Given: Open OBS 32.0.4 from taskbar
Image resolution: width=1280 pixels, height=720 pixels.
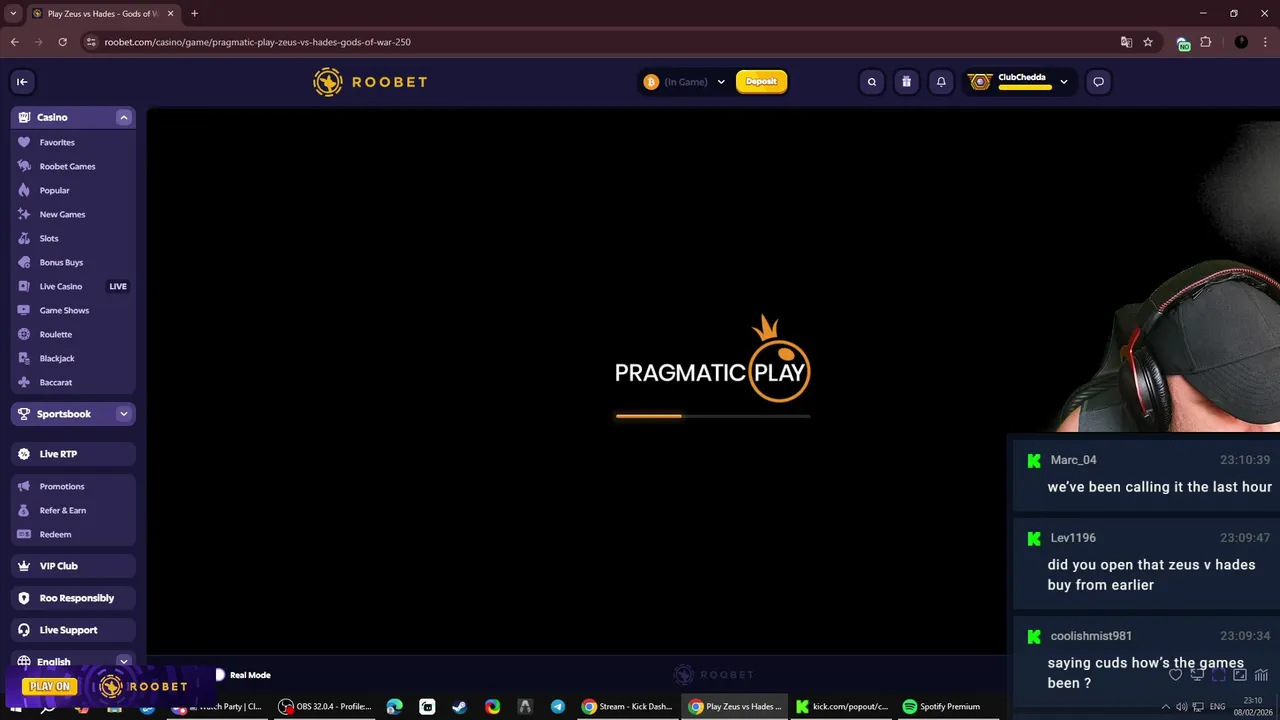Looking at the screenshot, I should pos(325,706).
